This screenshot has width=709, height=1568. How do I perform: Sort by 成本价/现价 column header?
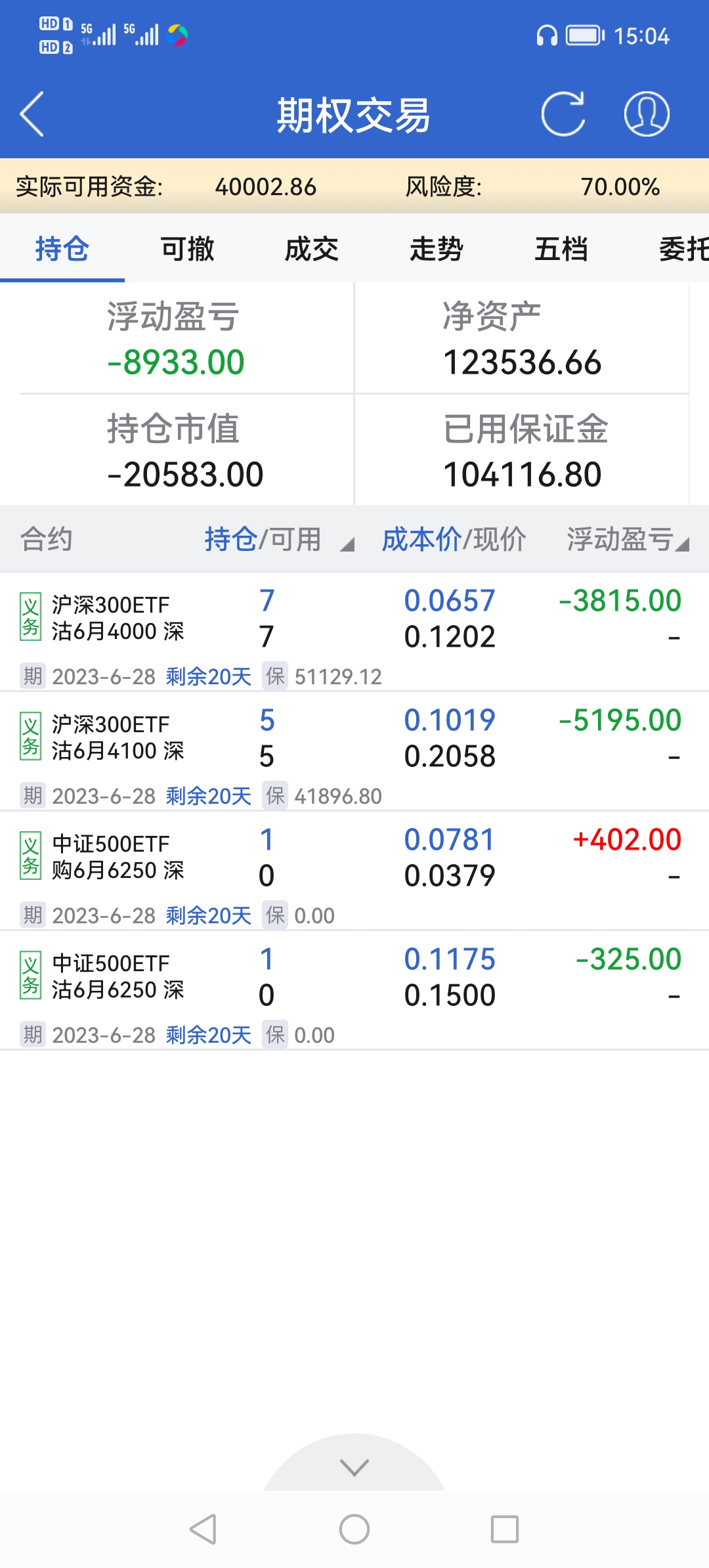(x=454, y=540)
